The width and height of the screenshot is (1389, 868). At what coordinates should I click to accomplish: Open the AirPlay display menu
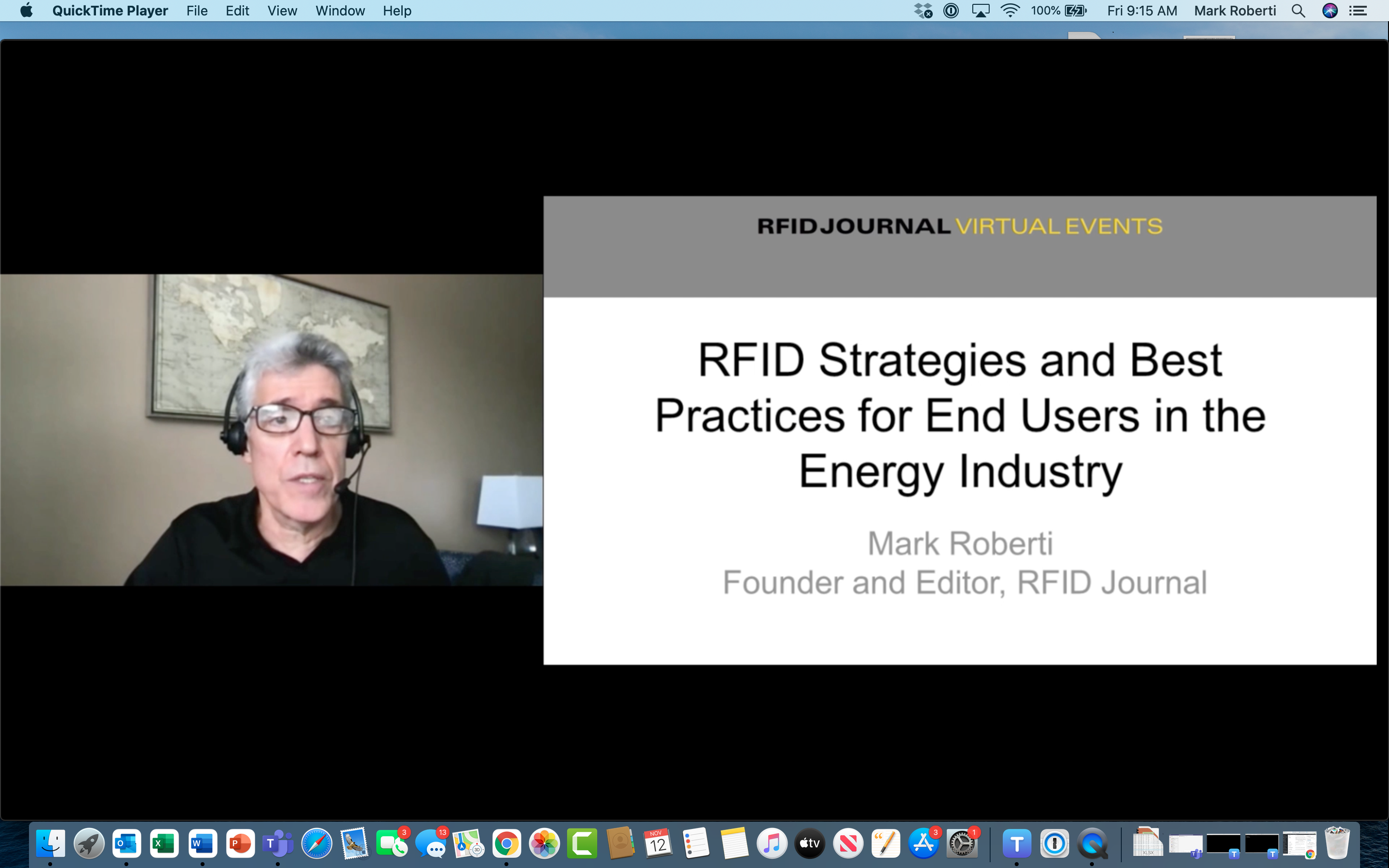click(x=980, y=10)
